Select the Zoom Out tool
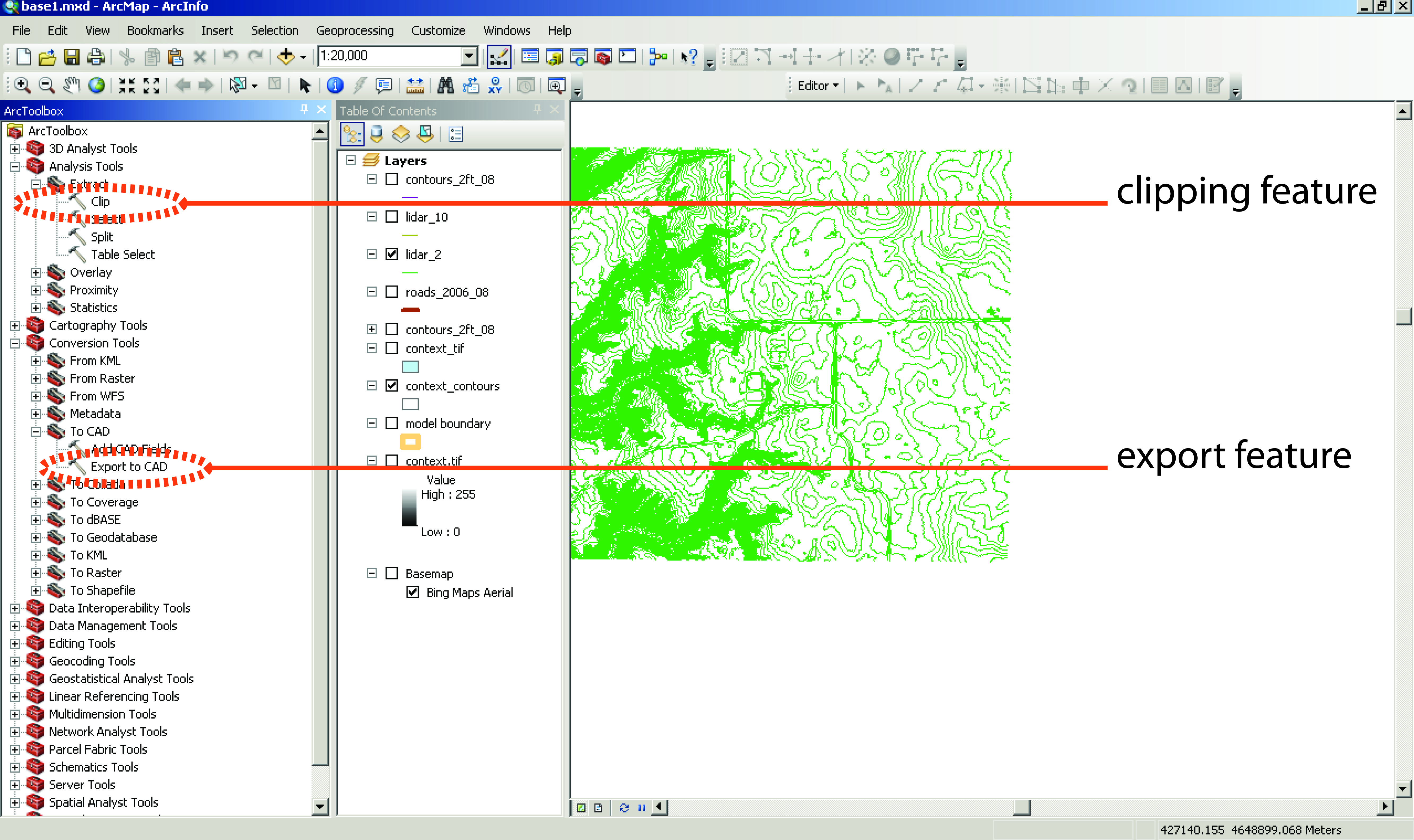This screenshot has width=1414, height=840. pos(46,85)
